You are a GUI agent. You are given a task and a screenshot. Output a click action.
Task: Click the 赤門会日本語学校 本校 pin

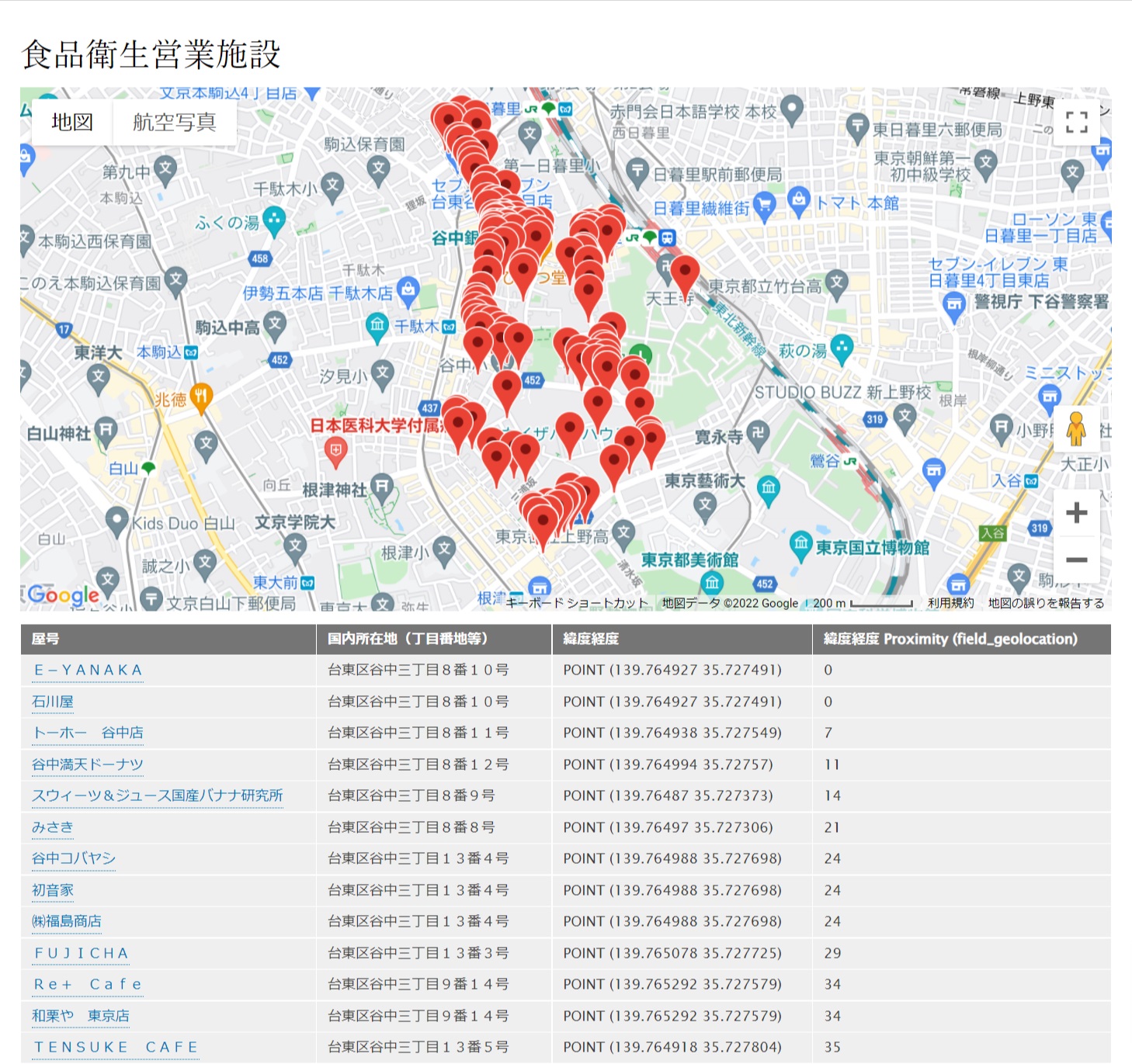point(792,109)
